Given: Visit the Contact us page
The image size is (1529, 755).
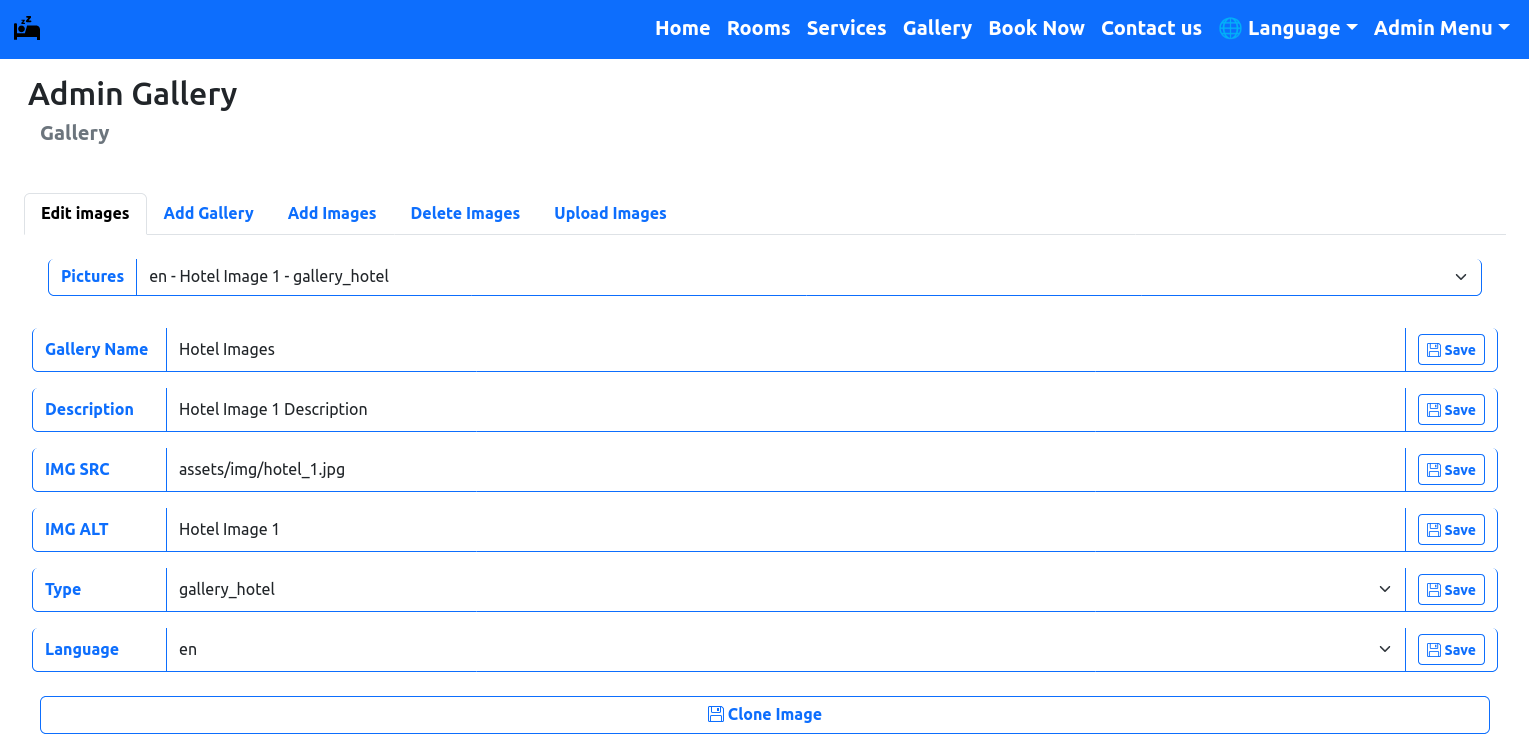Looking at the screenshot, I should tap(1152, 29).
